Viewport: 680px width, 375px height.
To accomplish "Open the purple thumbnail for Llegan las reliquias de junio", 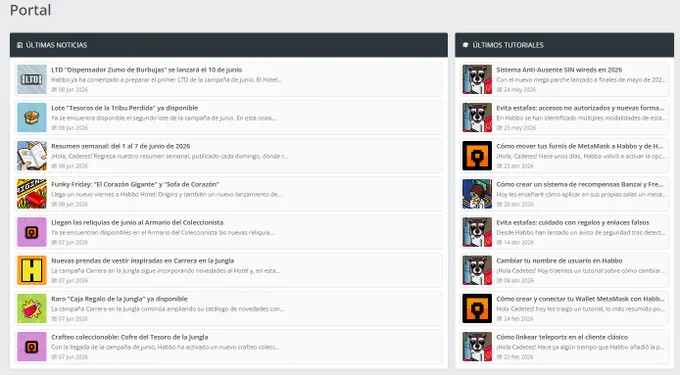I will pyautogui.click(x=32, y=232).
